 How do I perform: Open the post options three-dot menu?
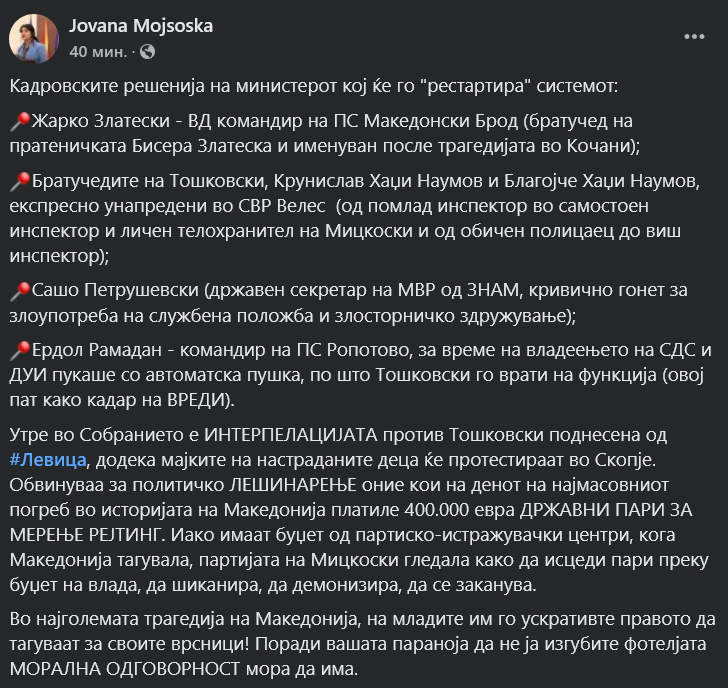click(x=694, y=36)
